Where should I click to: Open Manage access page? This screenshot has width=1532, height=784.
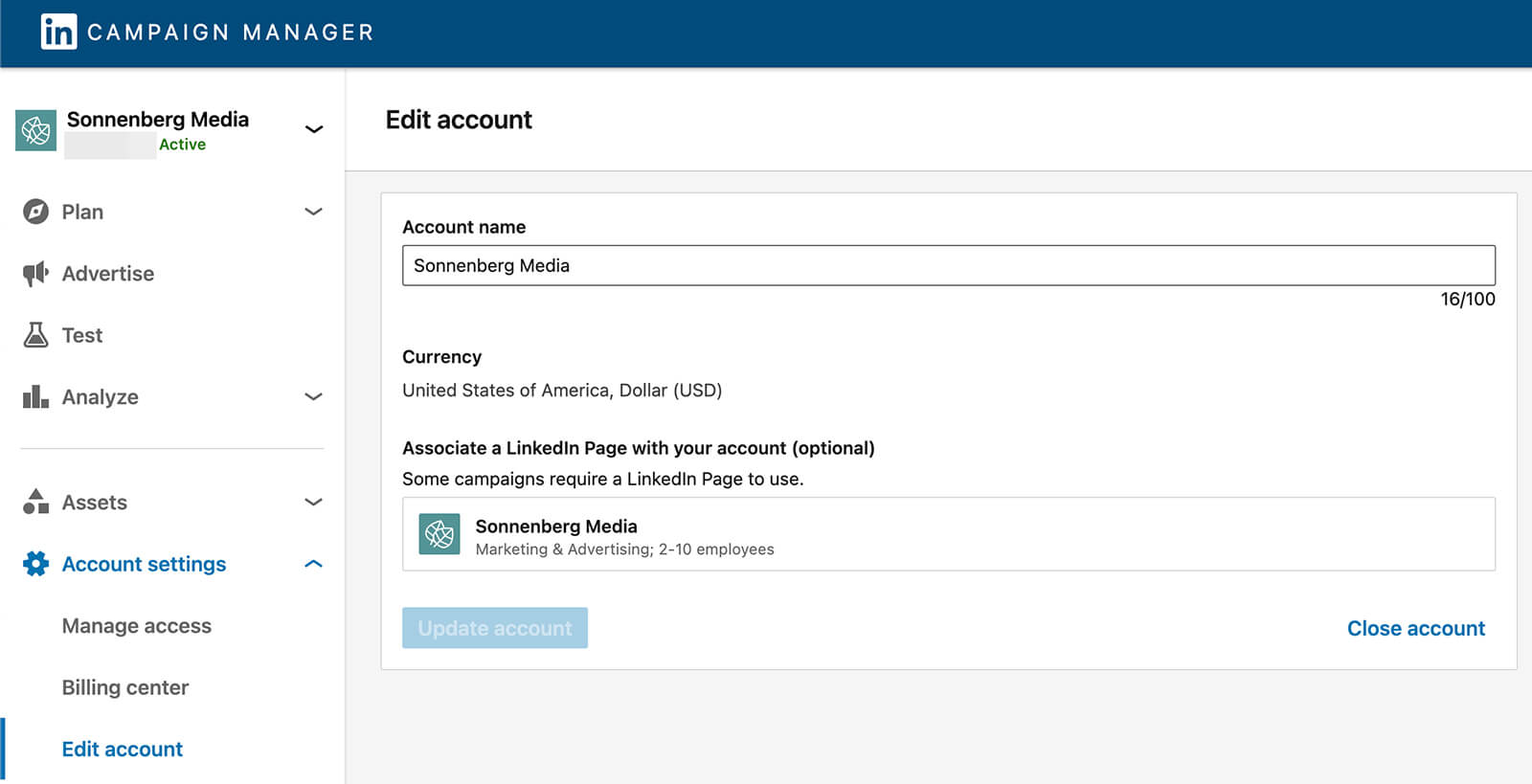[x=137, y=626]
